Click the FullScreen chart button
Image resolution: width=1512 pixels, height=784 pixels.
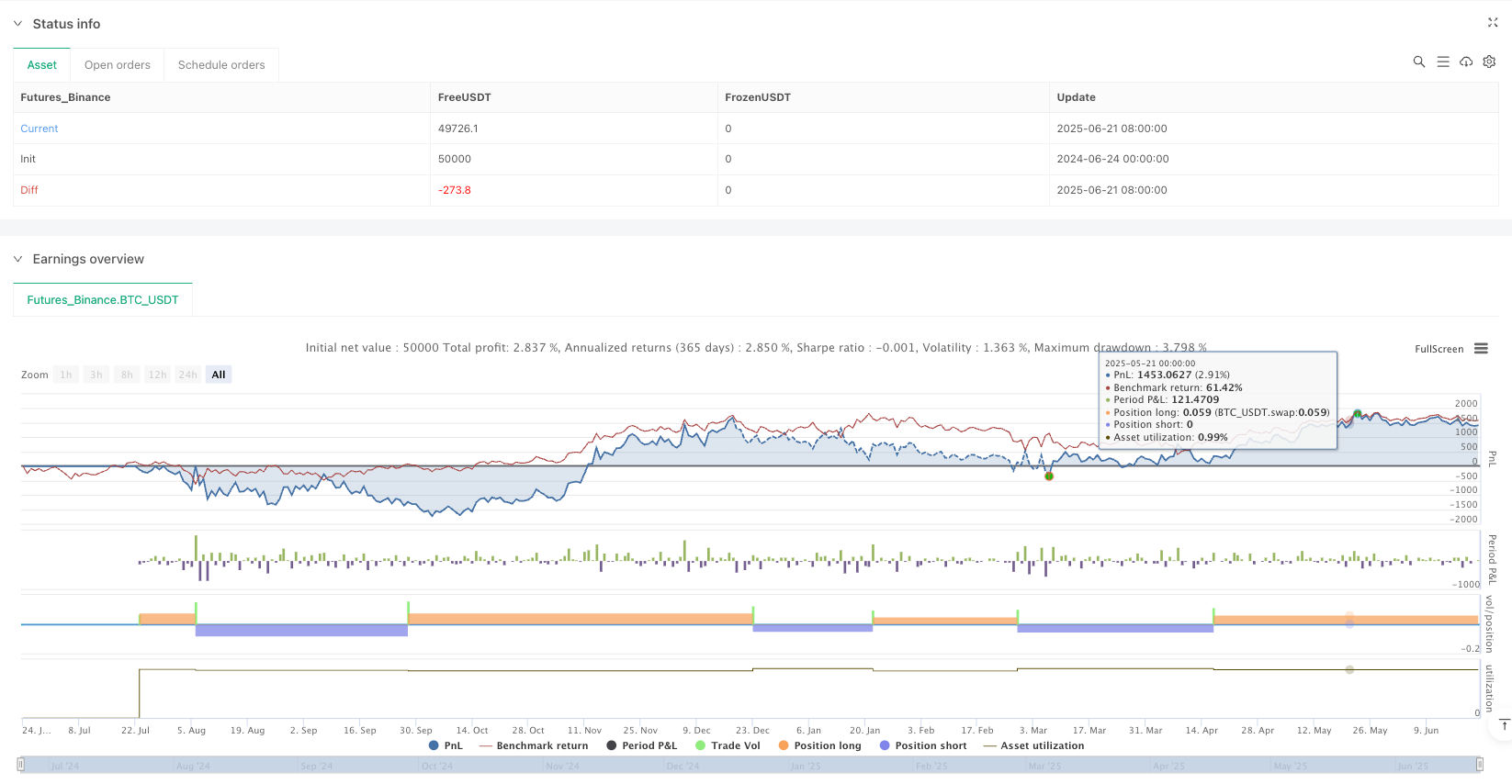click(x=1439, y=349)
